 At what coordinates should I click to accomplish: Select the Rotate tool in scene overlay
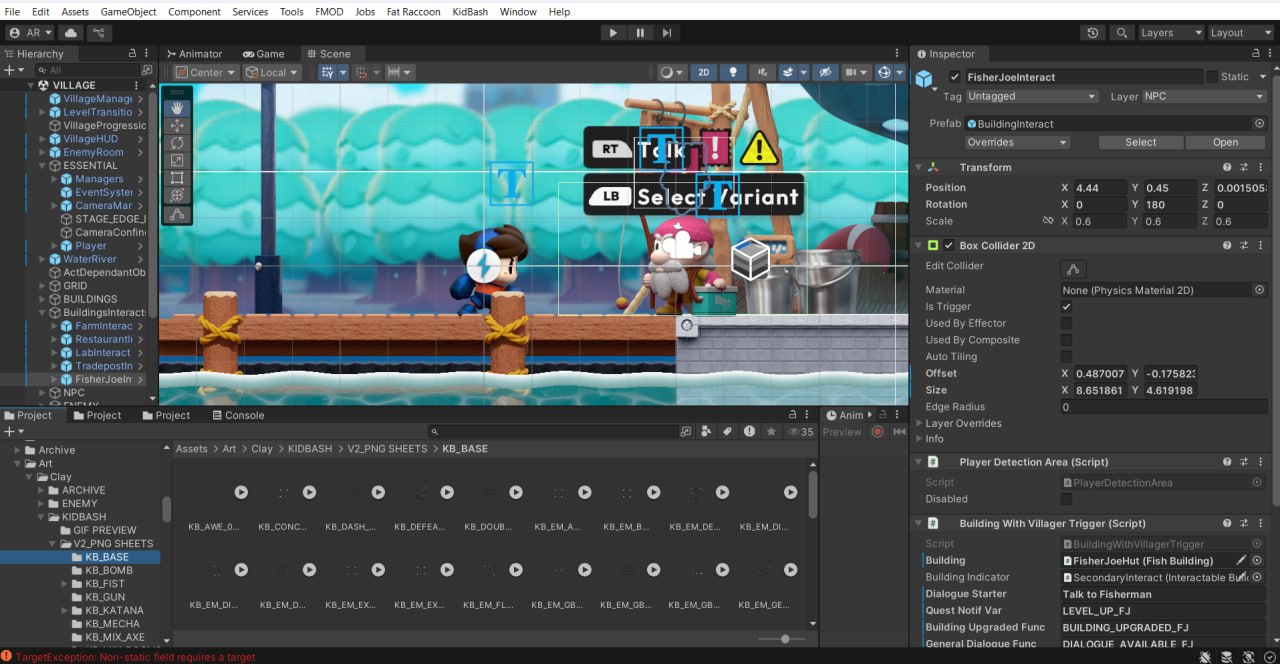tap(177, 143)
